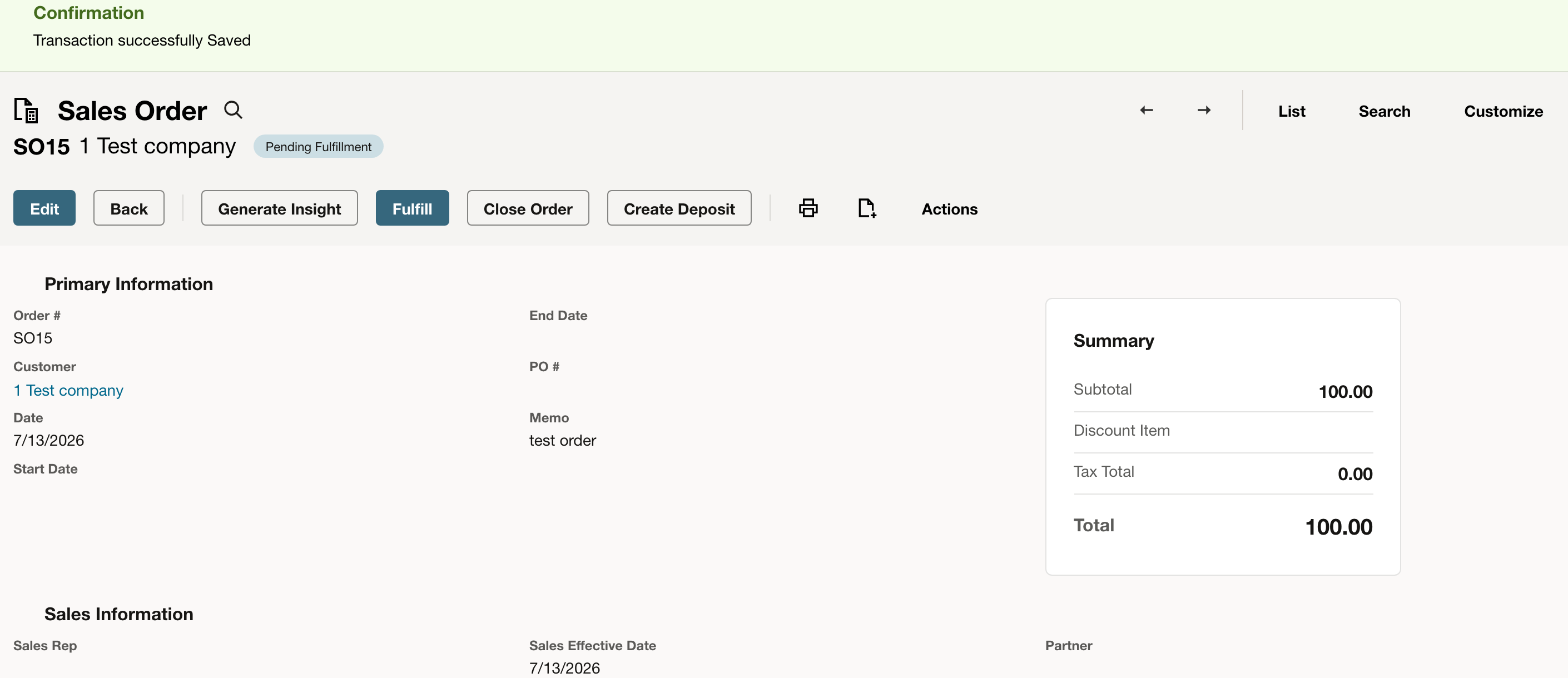Open the 1 Test company customer link
The image size is (1568, 678).
pos(68,390)
